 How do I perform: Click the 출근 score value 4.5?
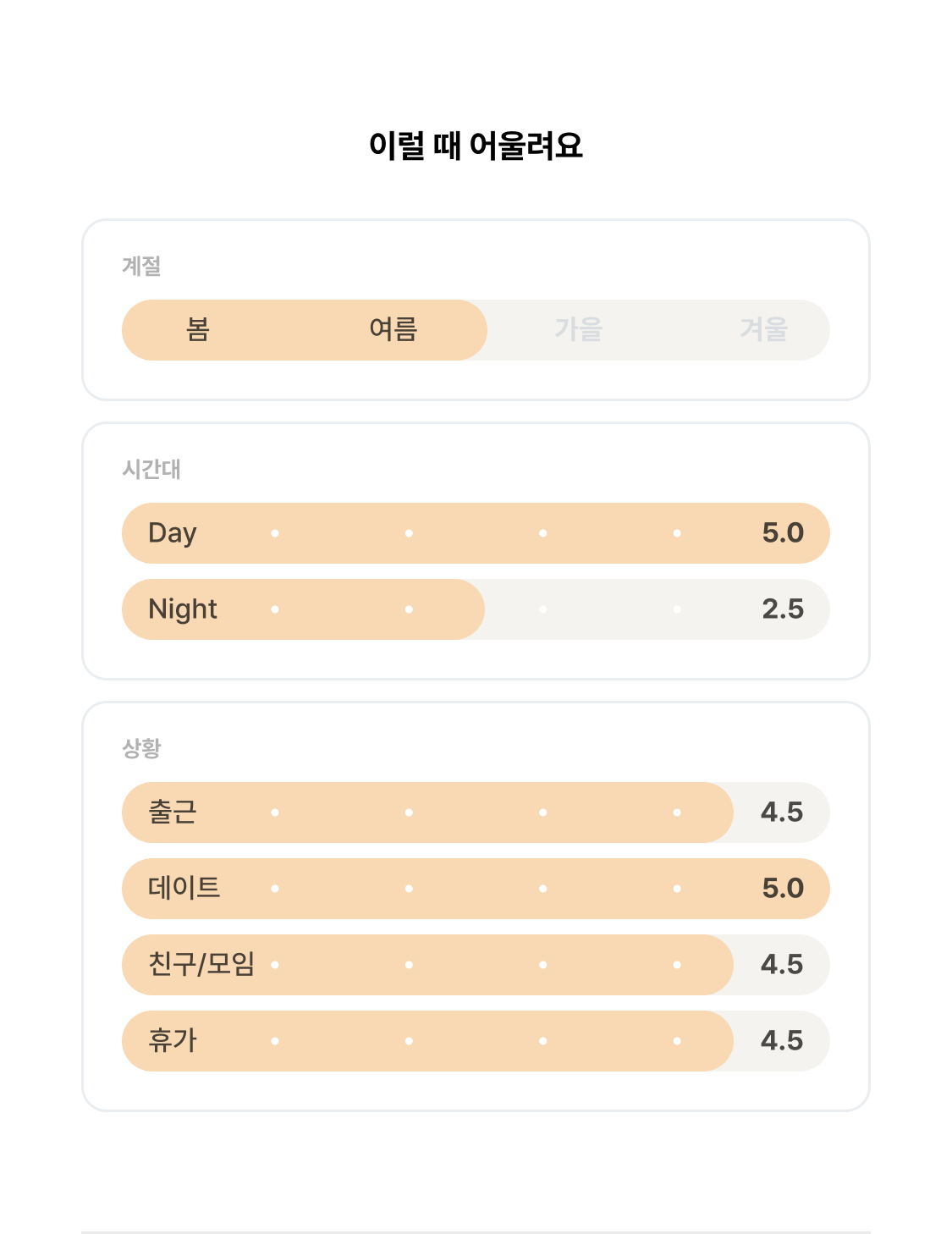[x=782, y=813]
